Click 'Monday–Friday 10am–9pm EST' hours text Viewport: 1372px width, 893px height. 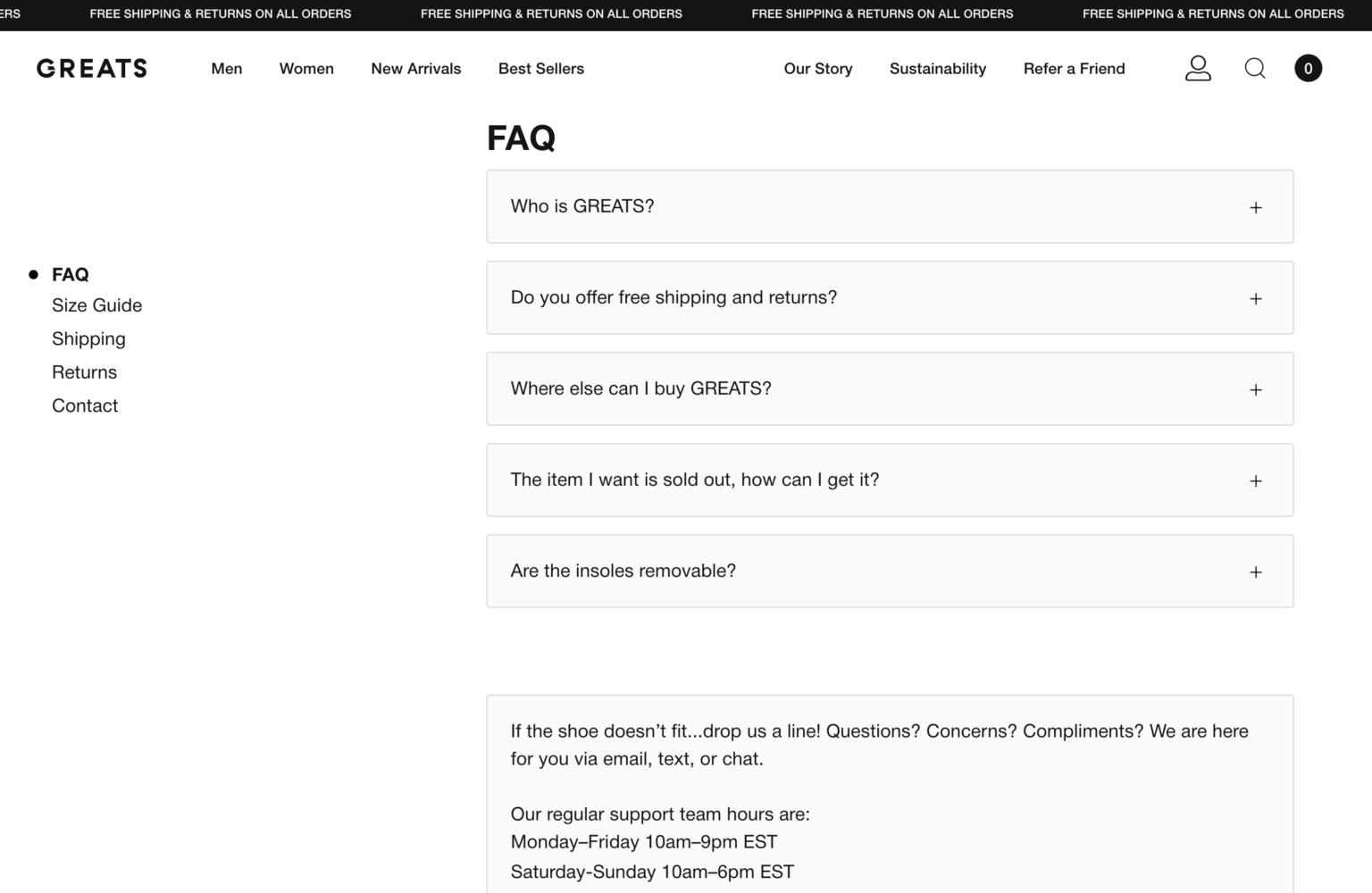tap(643, 842)
